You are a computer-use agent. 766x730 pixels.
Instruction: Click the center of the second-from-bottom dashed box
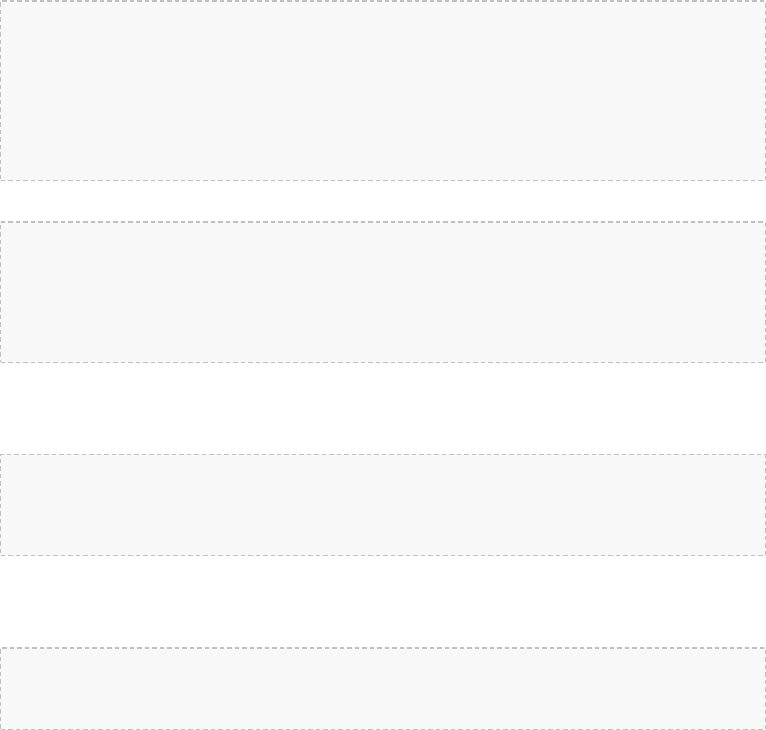(x=383, y=505)
